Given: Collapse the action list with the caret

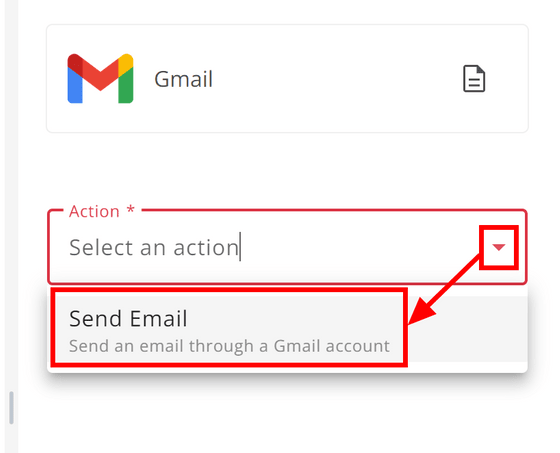Looking at the screenshot, I should click(x=499, y=247).
